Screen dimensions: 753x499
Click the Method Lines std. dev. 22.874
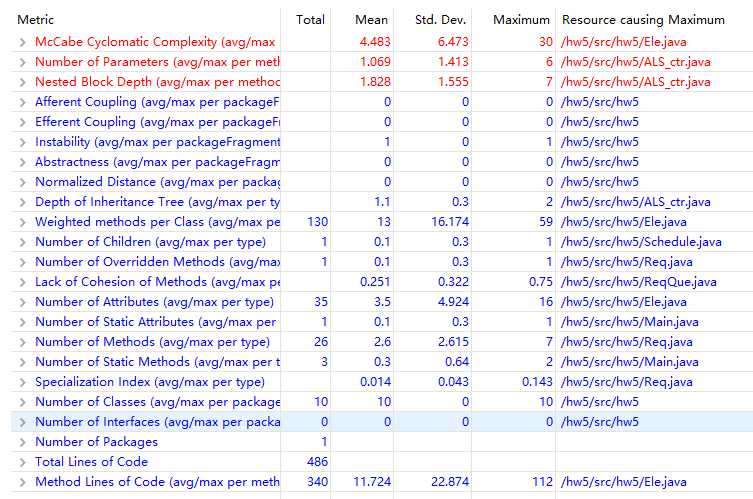[x=450, y=482]
